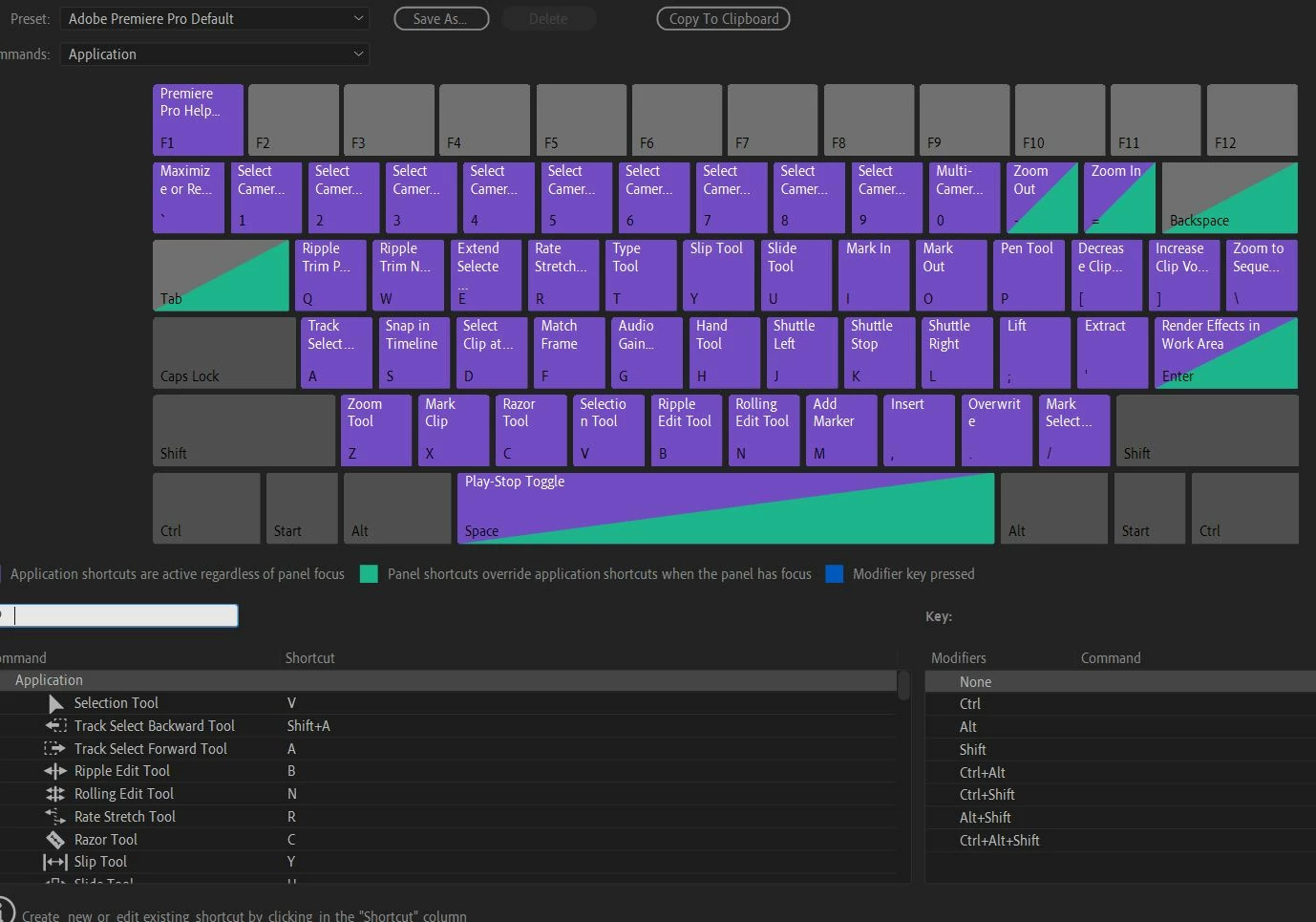The height and width of the screenshot is (922, 1316).
Task: Click the H Hand Tool key
Action: [x=724, y=353]
